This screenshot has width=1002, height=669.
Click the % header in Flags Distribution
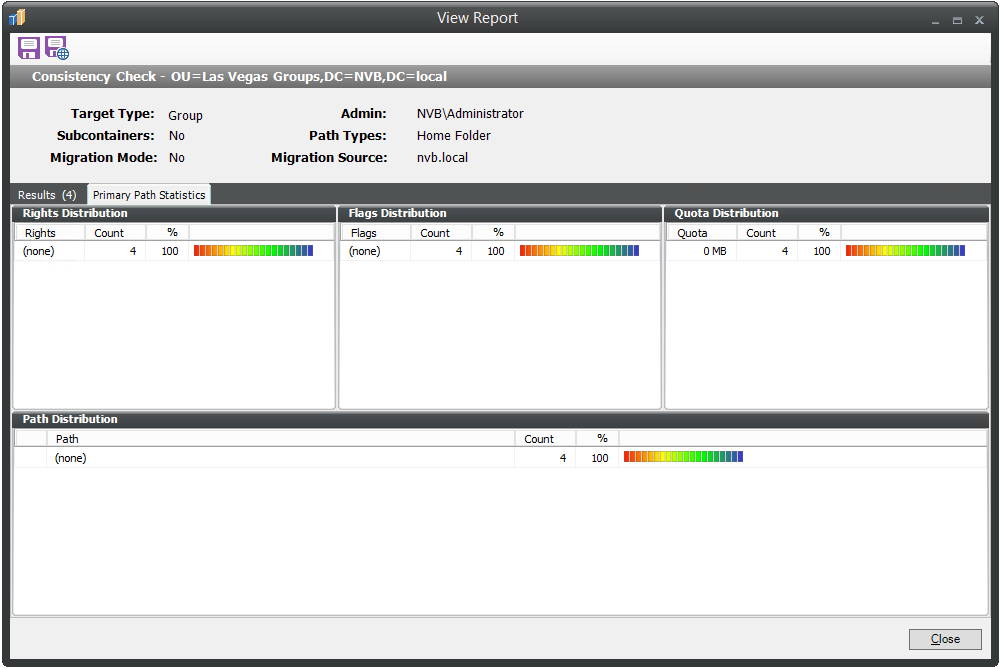pos(494,233)
